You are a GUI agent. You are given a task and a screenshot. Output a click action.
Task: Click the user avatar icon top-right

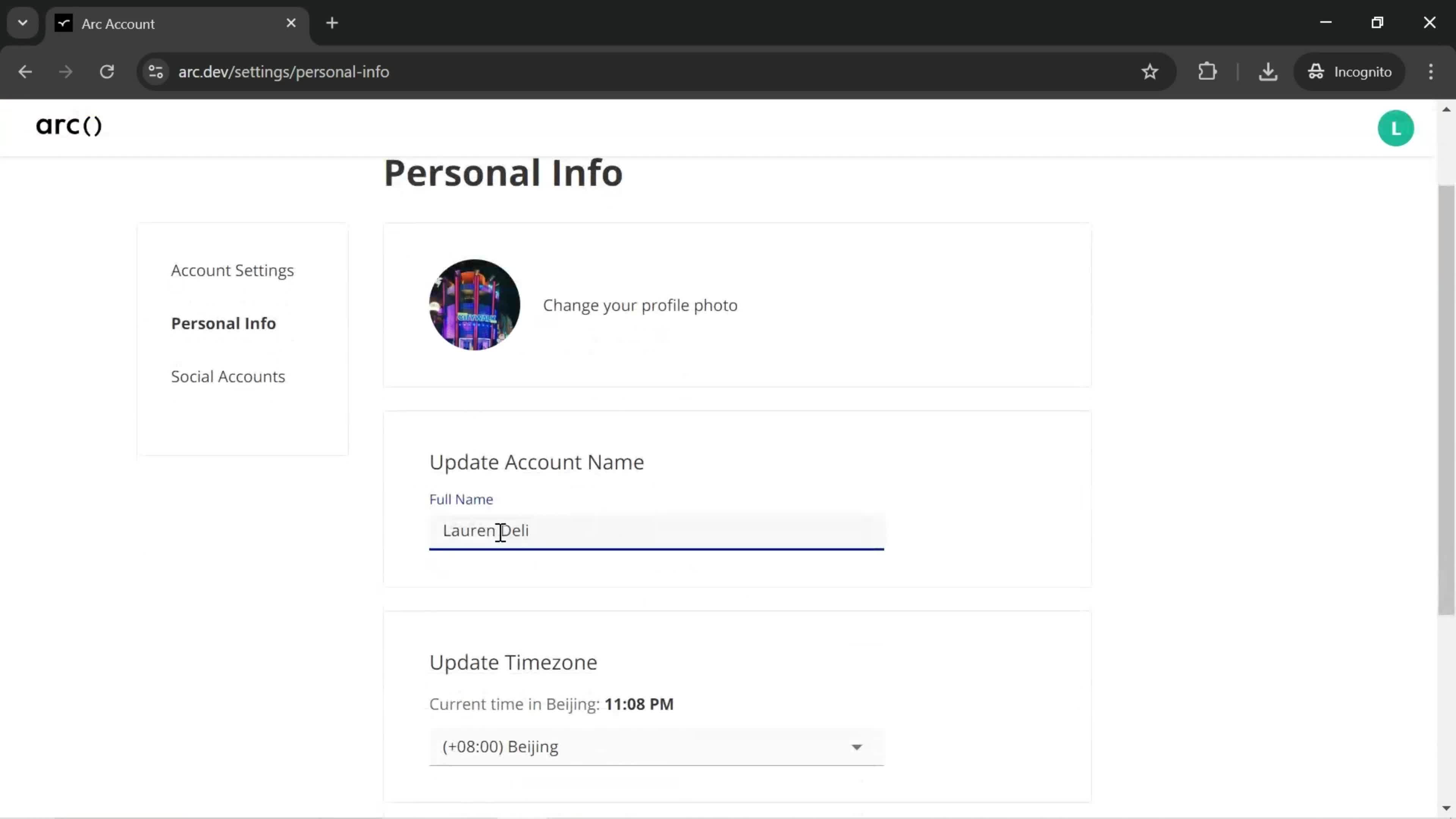(x=1396, y=128)
